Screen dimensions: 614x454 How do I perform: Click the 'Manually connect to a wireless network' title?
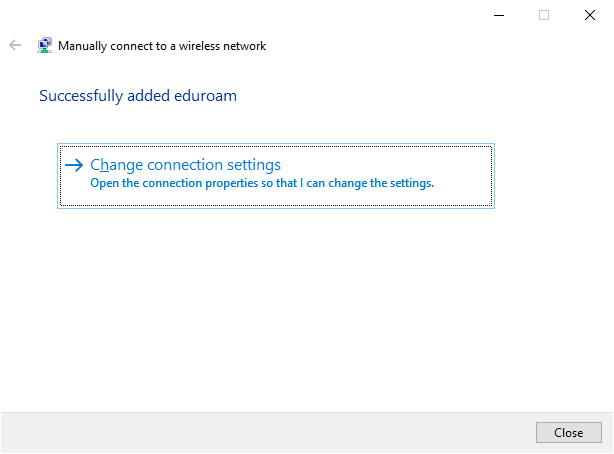[x=162, y=46]
